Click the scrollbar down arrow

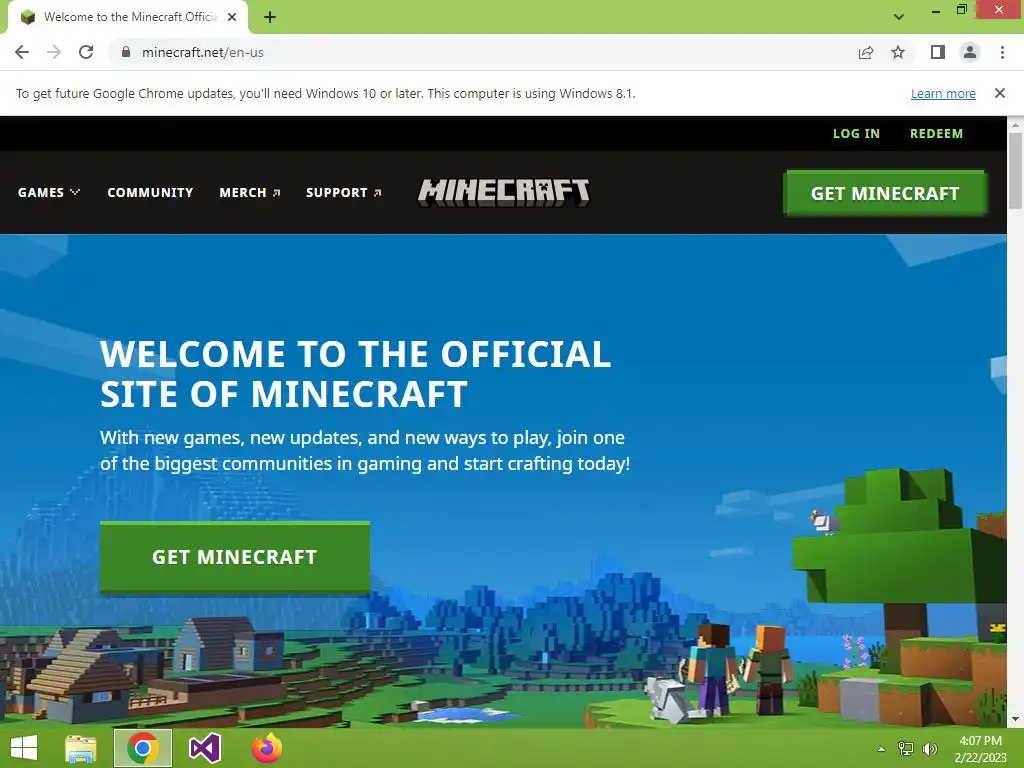pyautogui.click(x=1015, y=719)
